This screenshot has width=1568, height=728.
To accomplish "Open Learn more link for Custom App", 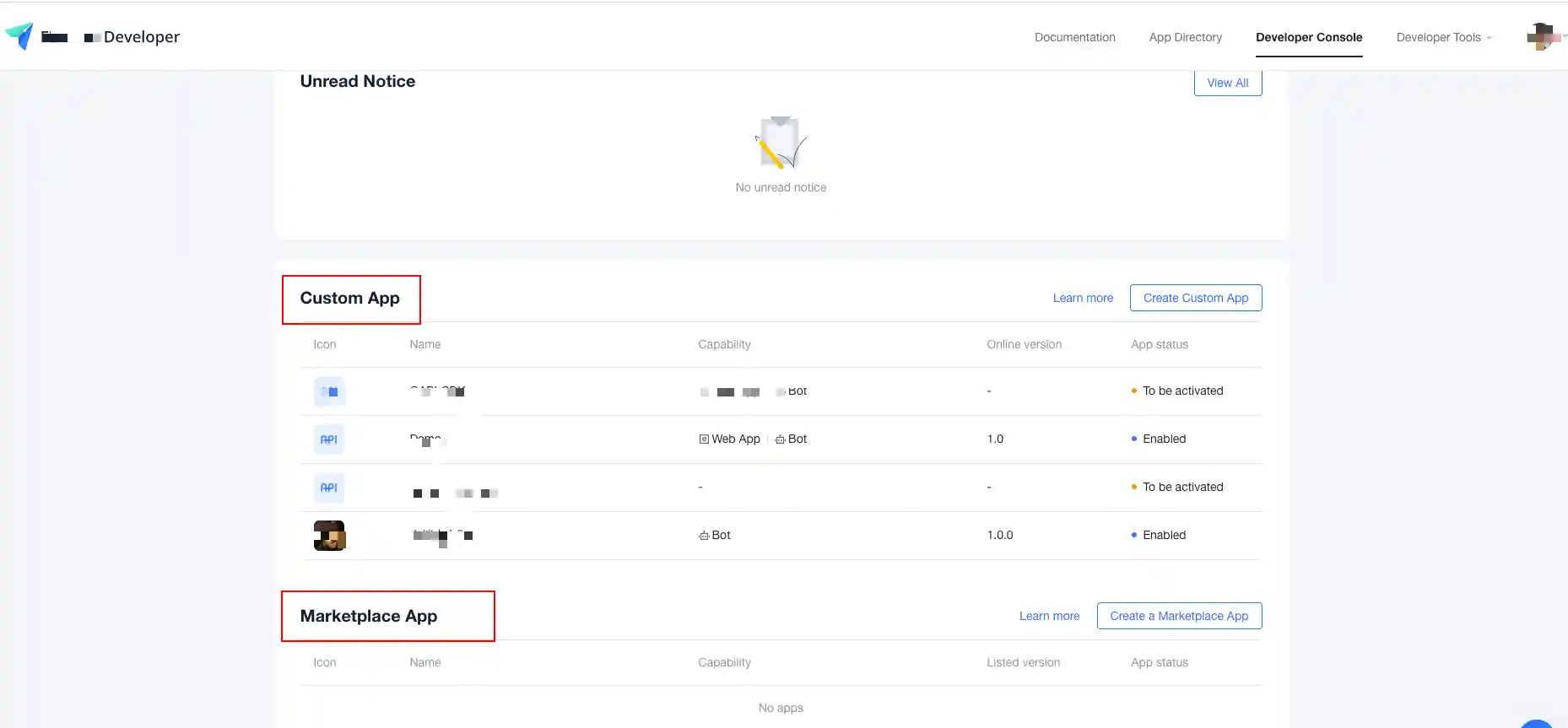I will [x=1083, y=298].
